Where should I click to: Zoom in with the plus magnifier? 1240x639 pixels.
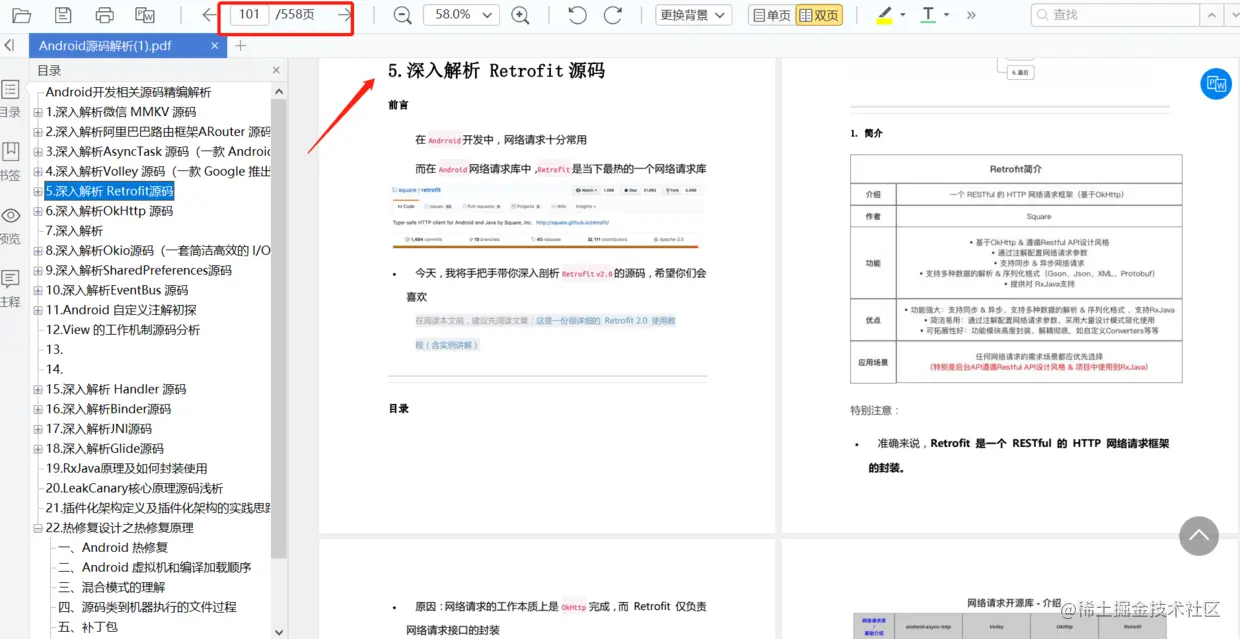coord(520,15)
